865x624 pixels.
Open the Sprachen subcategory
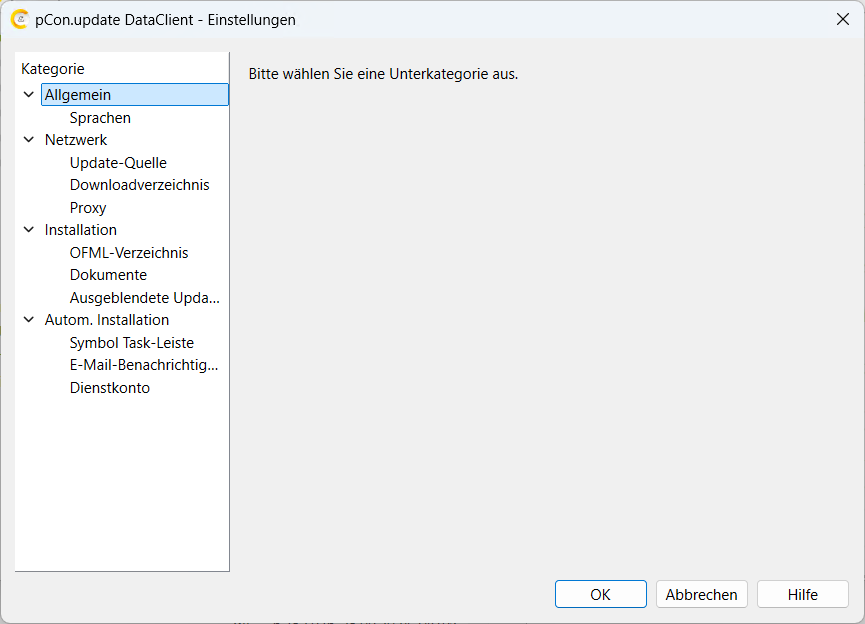tap(100, 118)
